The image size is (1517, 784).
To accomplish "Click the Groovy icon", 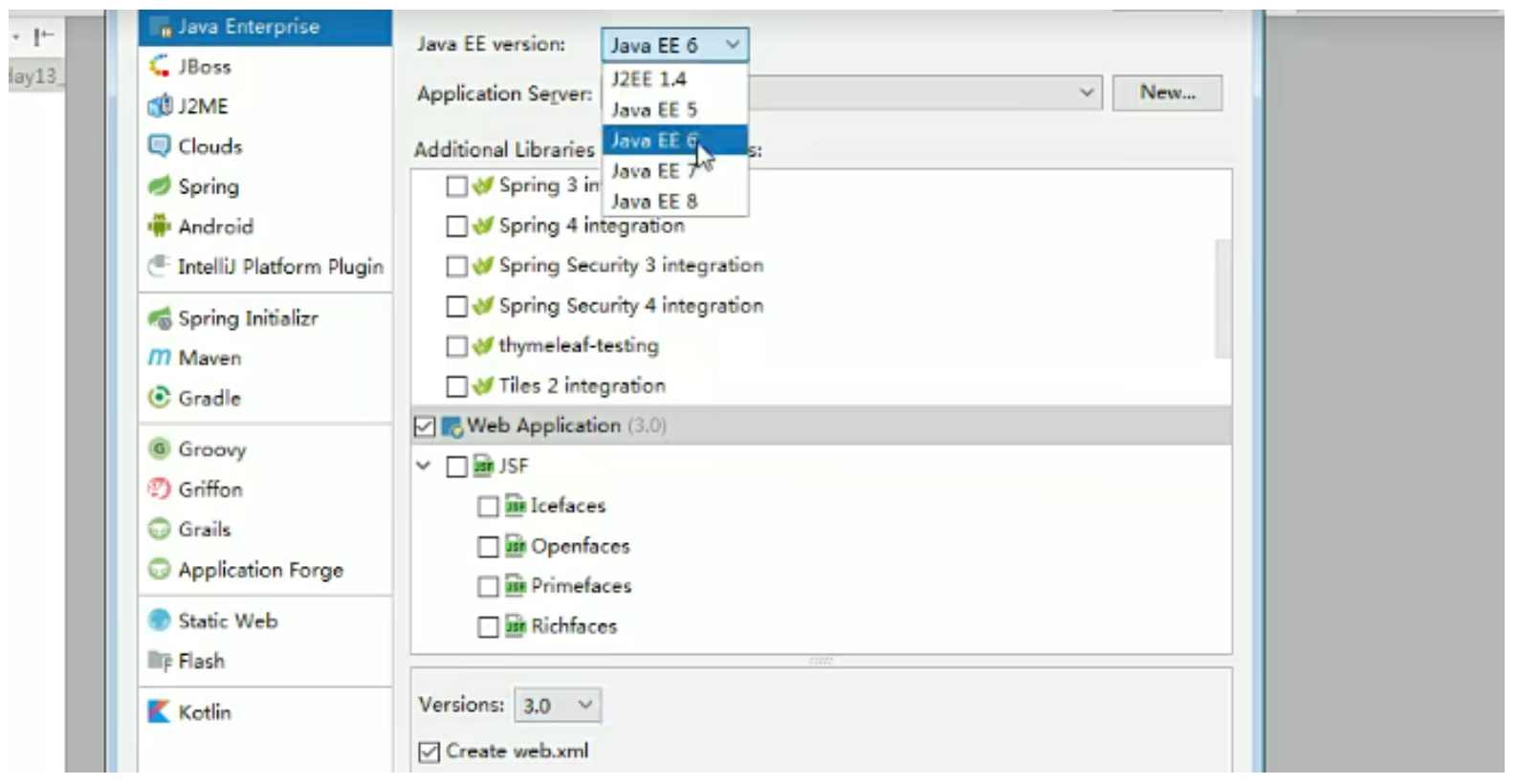I will coord(160,448).
